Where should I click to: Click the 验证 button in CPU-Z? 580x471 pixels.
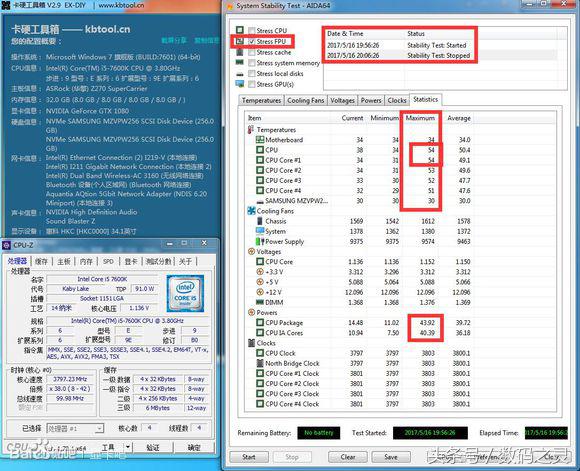coord(153,447)
